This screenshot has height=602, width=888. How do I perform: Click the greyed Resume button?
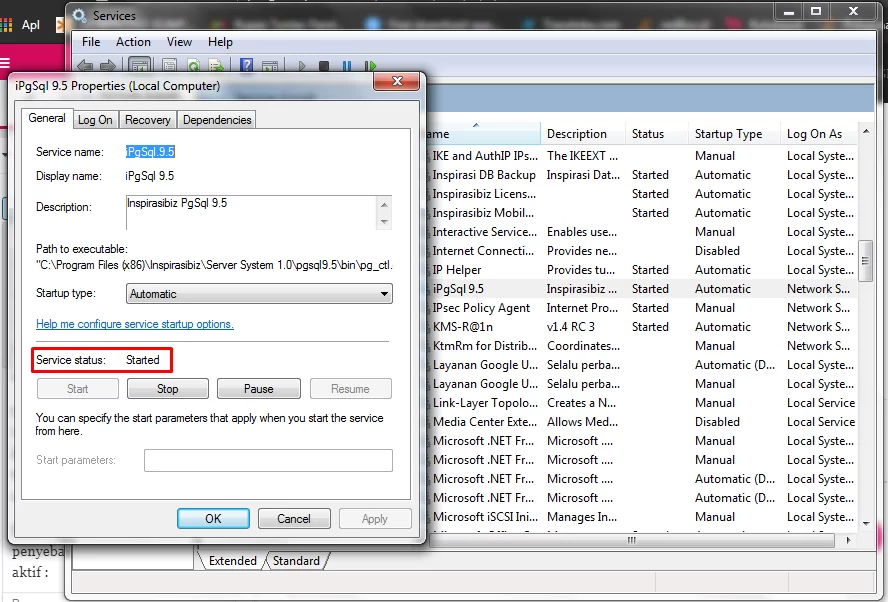(350, 388)
